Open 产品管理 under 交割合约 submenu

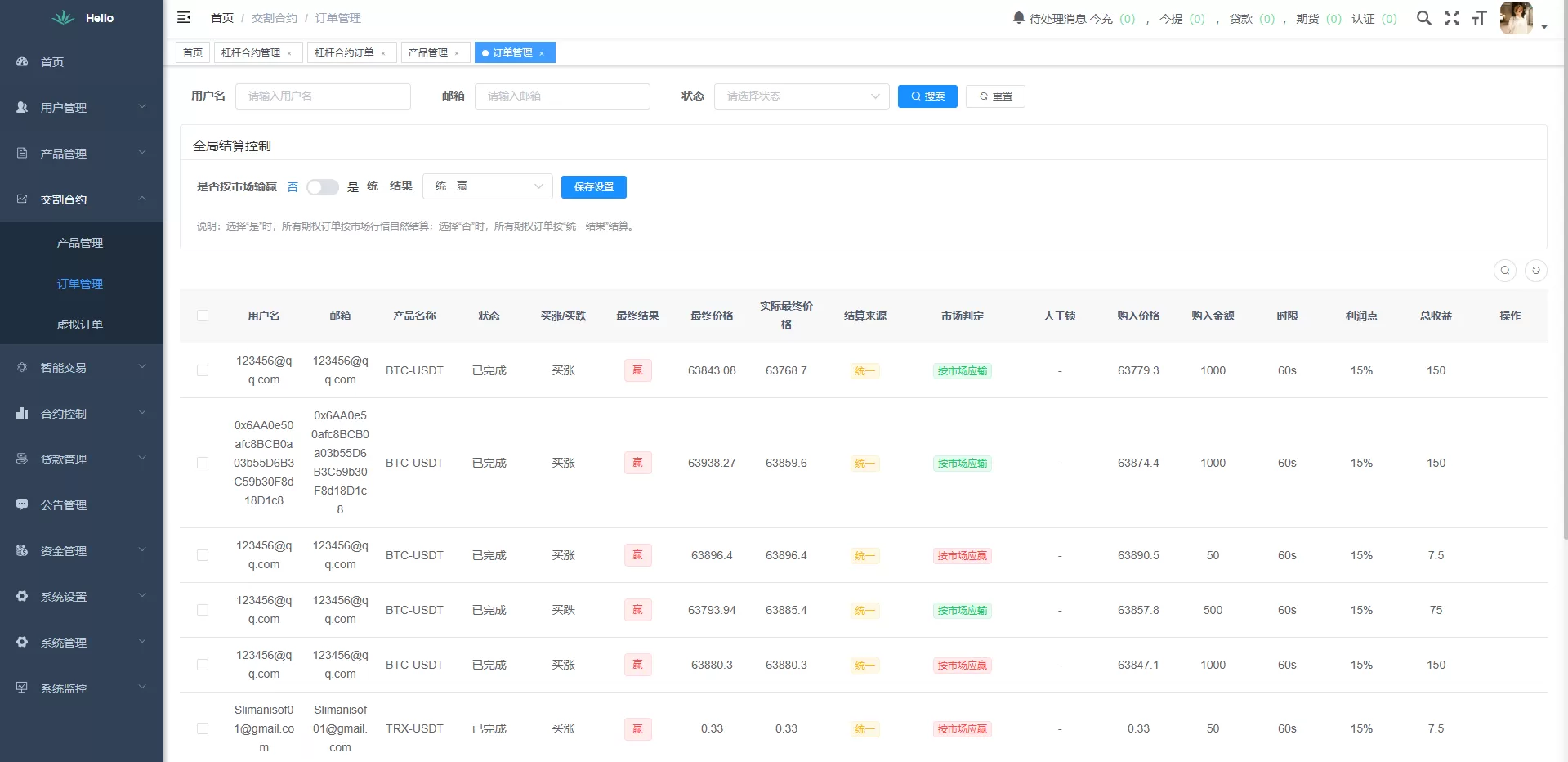[82, 243]
